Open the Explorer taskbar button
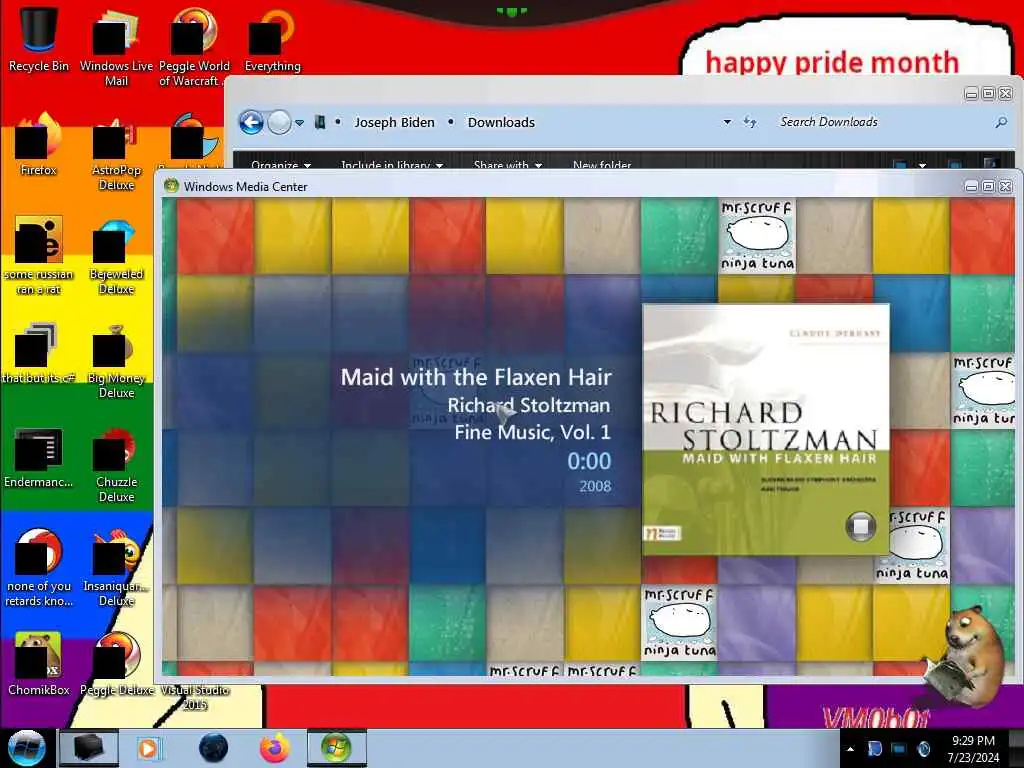 tap(89, 748)
